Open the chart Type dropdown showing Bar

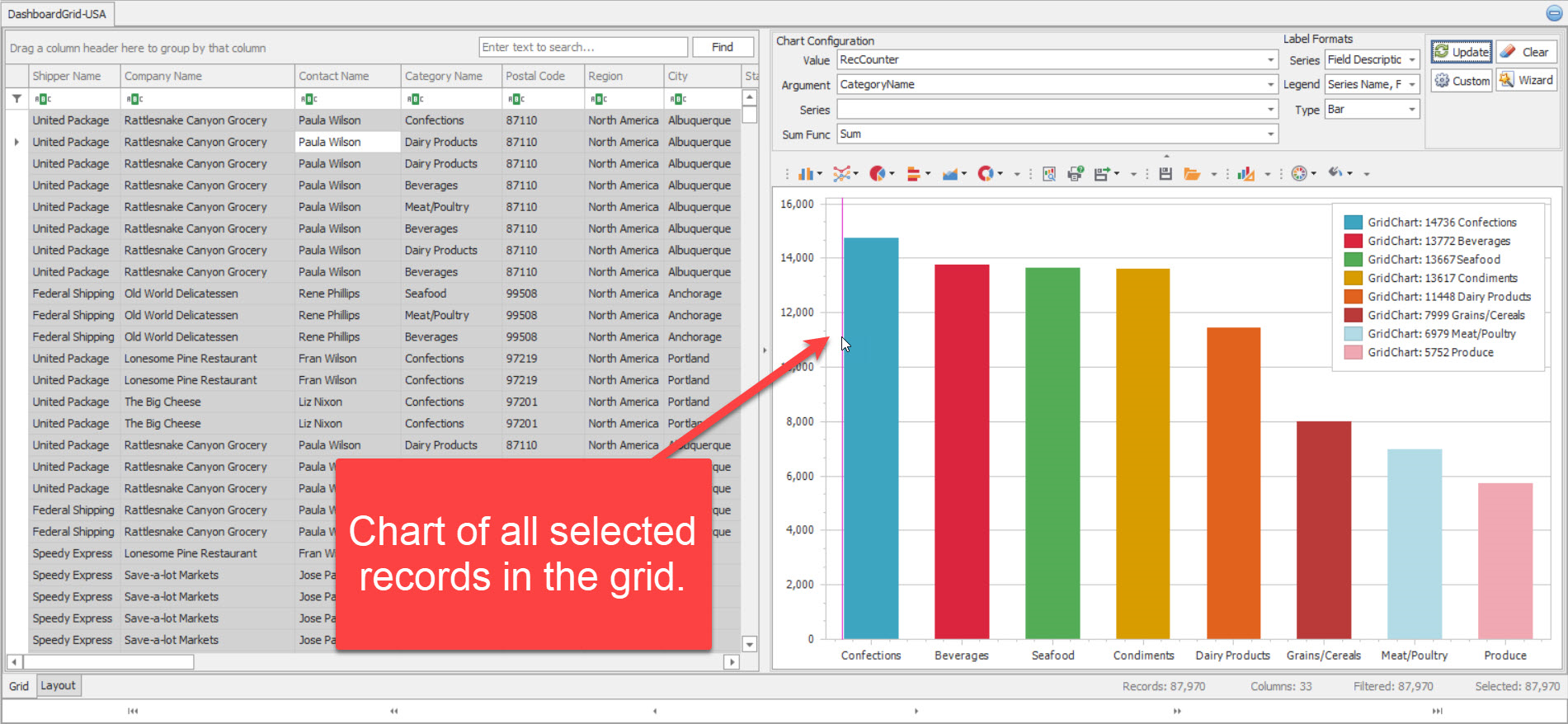(1411, 110)
